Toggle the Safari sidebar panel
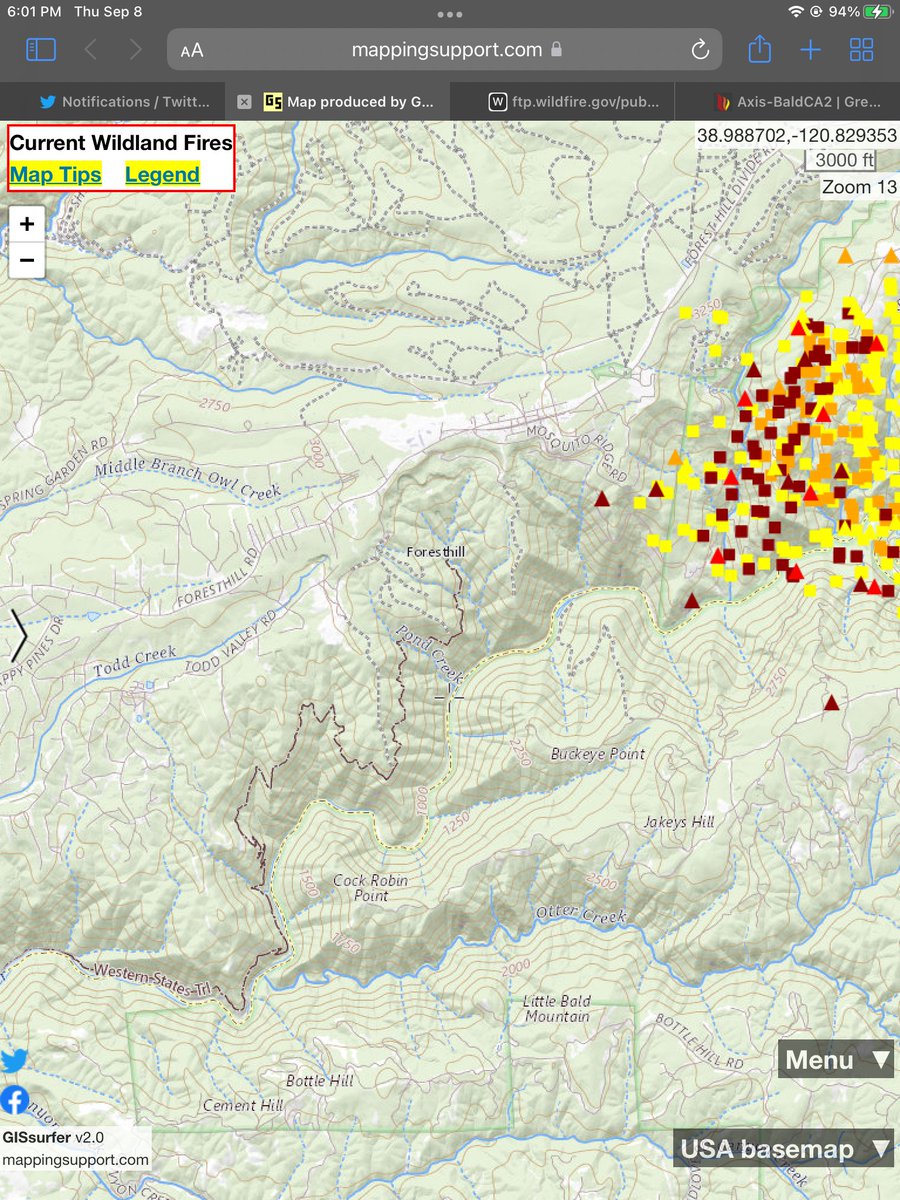 [x=38, y=49]
